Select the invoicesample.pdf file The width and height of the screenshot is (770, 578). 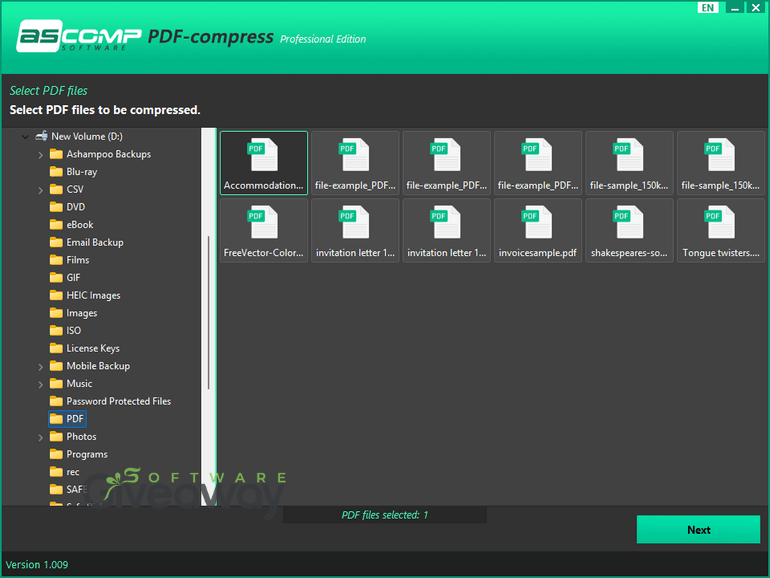point(538,230)
